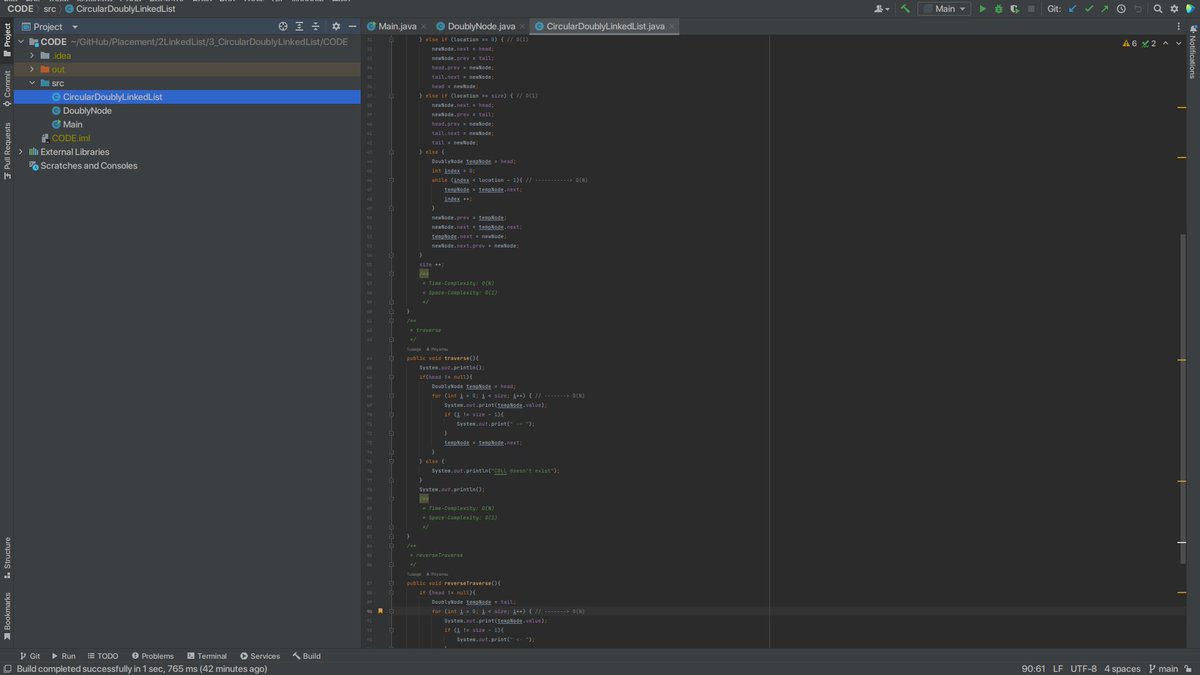Viewport: 1200px width, 675px height.
Task: Click the UTF-8 encoding in status bar
Action: point(1083,668)
